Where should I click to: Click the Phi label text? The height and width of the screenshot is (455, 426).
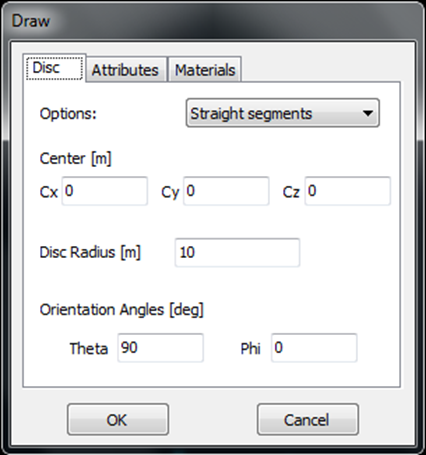(x=250, y=349)
